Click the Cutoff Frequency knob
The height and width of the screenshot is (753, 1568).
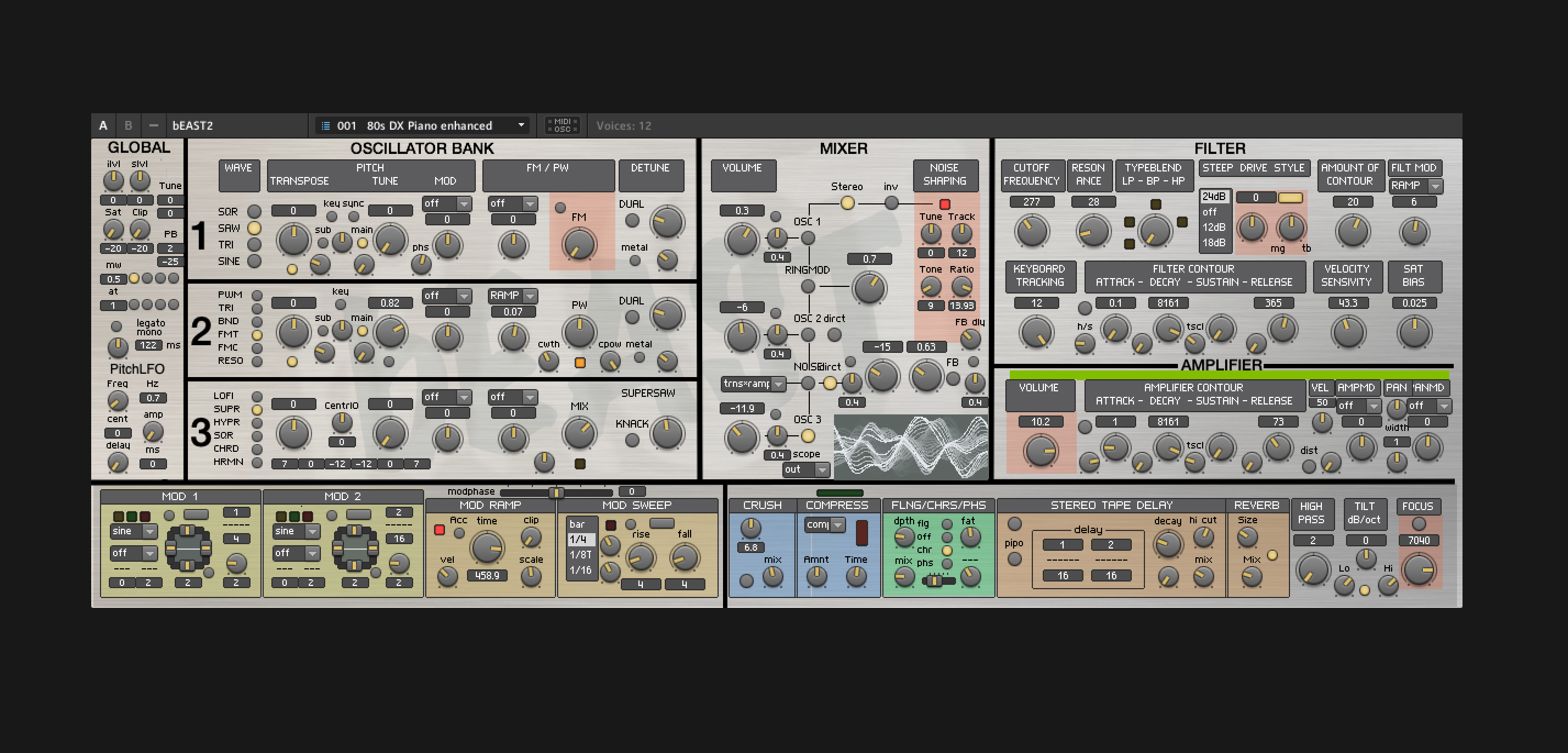[x=1032, y=231]
